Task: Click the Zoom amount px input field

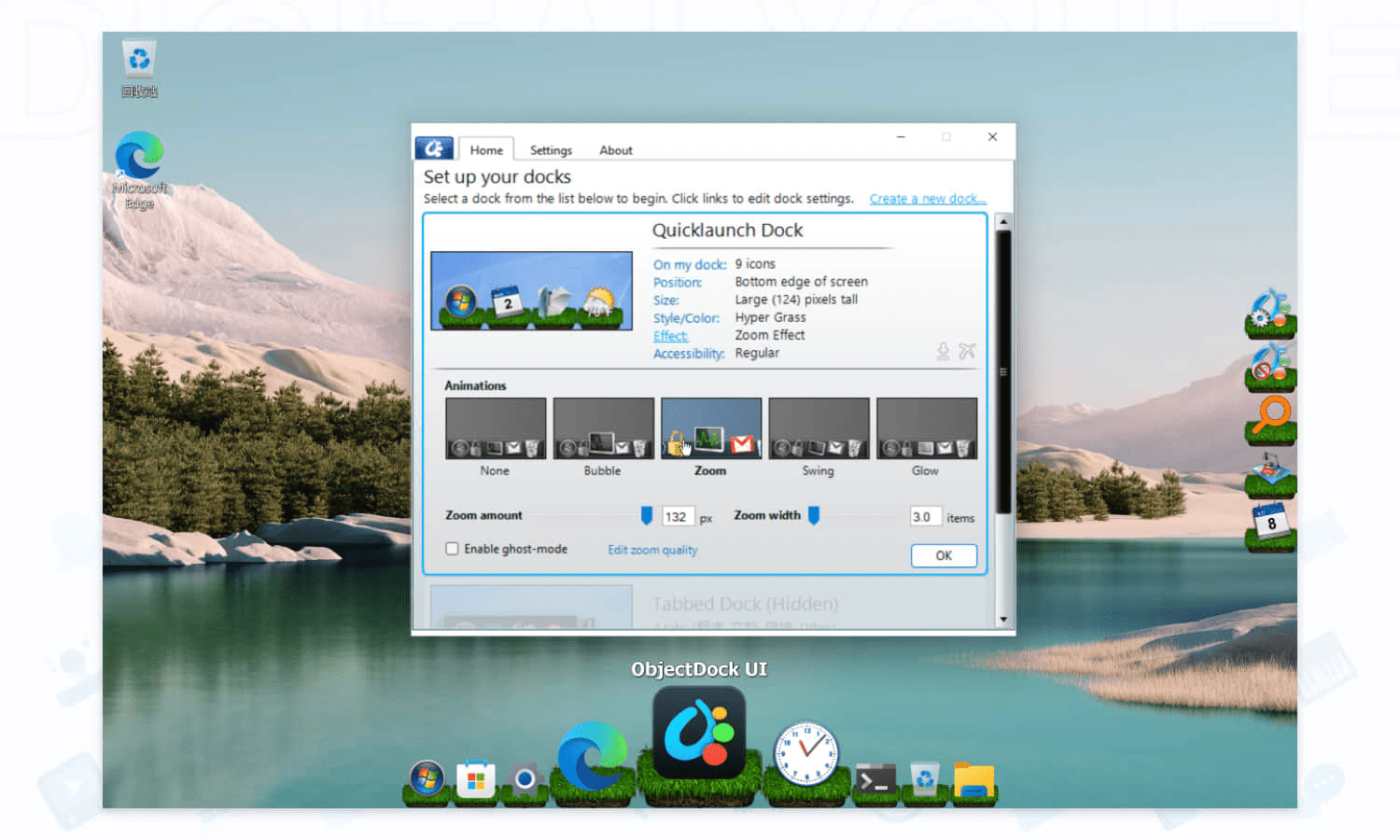Action: click(x=678, y=516)
